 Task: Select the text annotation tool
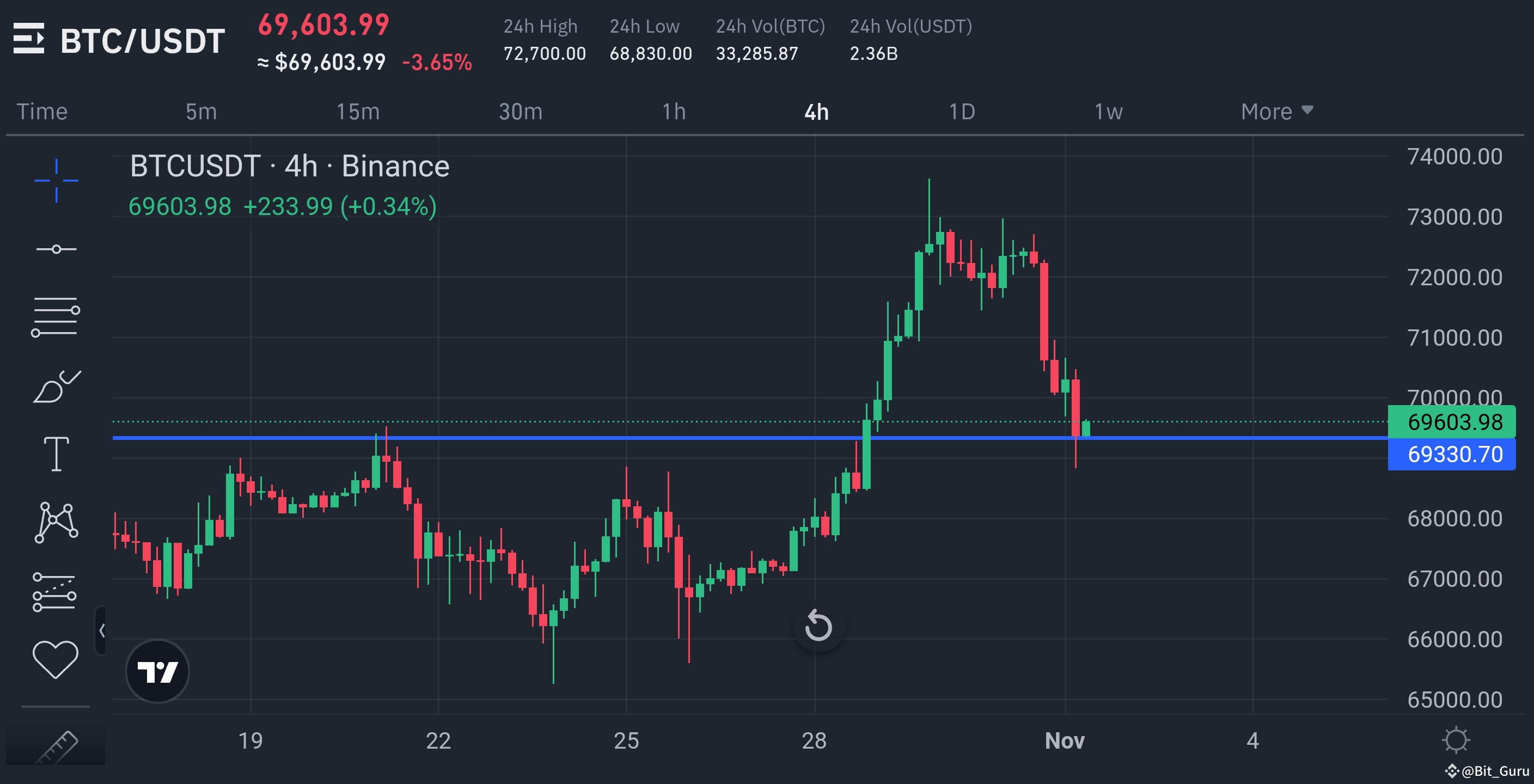tap(57, 454)
